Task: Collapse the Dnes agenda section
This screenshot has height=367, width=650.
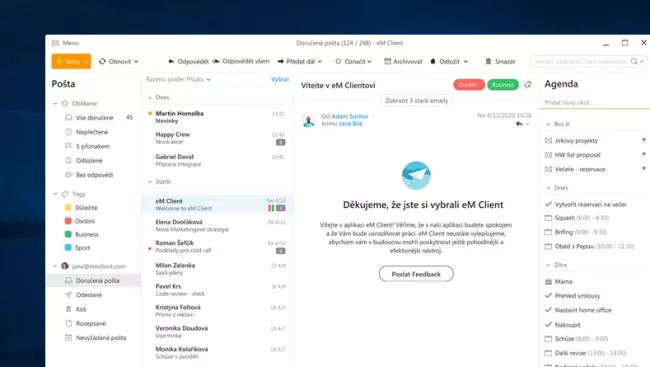Action: [548, 188]
